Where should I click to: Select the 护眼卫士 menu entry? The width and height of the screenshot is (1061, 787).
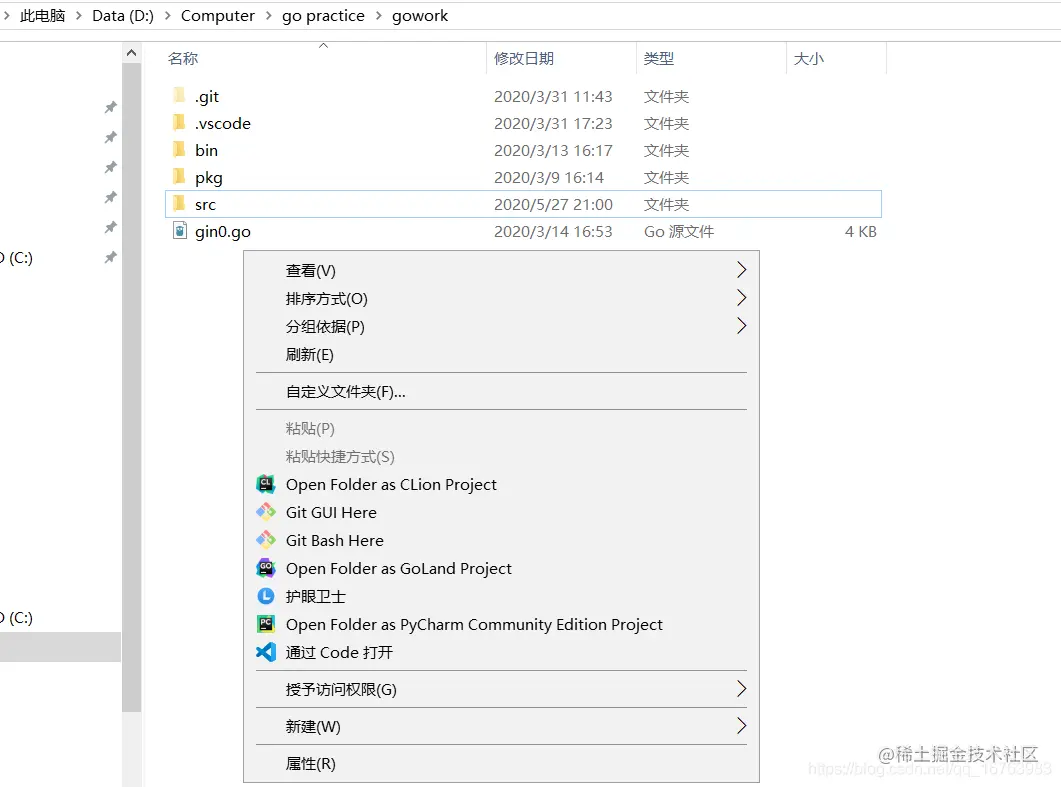coord(501,597)
